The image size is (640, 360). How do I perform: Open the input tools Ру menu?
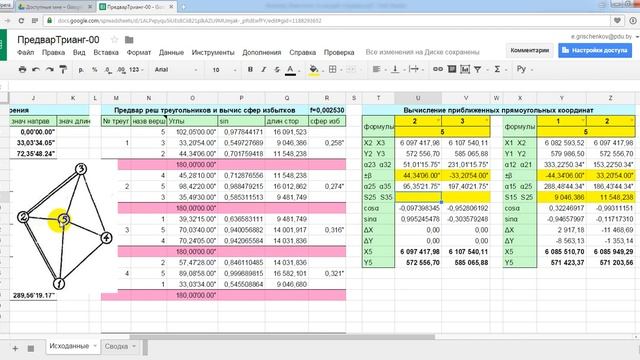(521, 69)
